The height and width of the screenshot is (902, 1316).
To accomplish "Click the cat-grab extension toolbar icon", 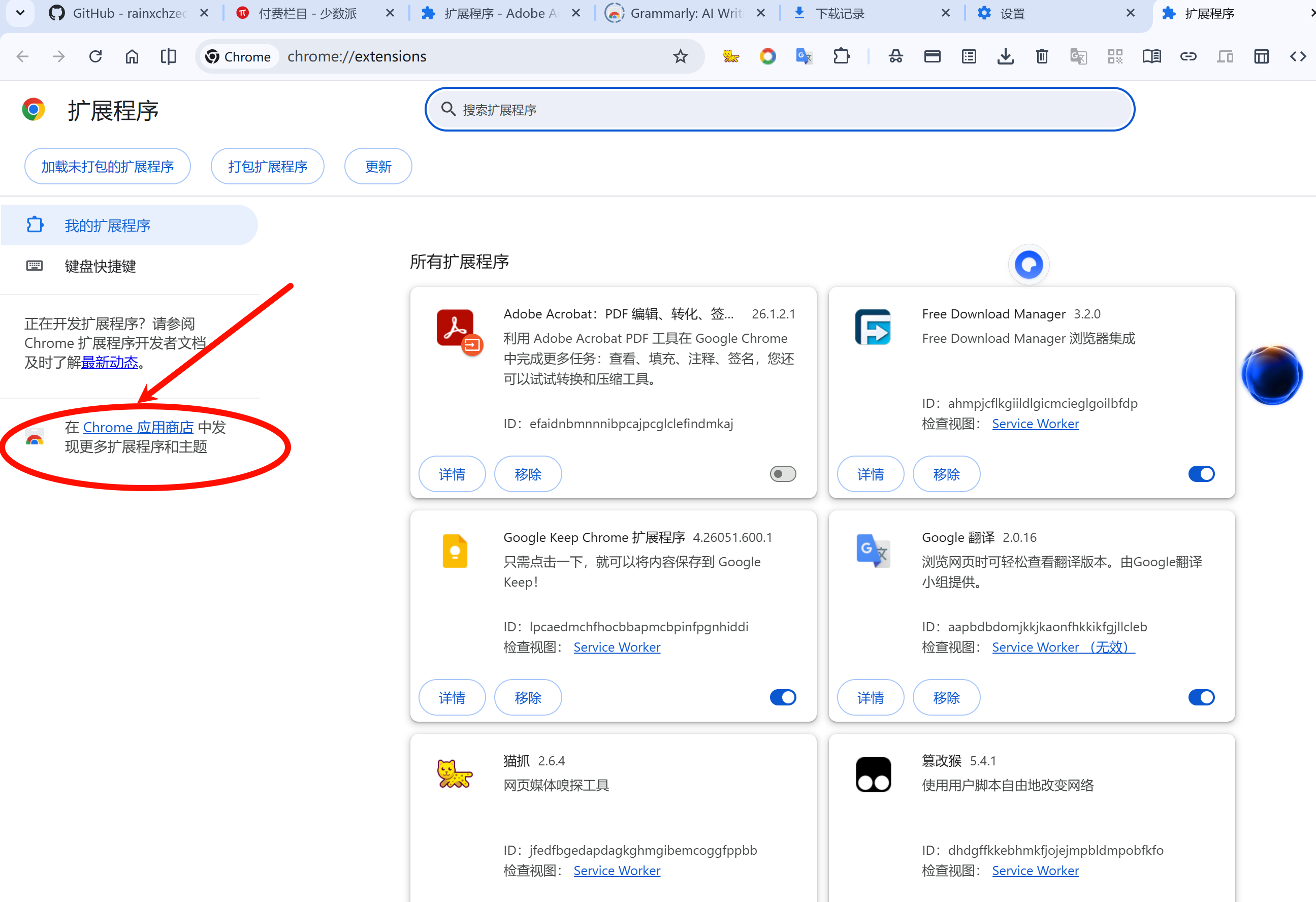I will click(730, 56).
